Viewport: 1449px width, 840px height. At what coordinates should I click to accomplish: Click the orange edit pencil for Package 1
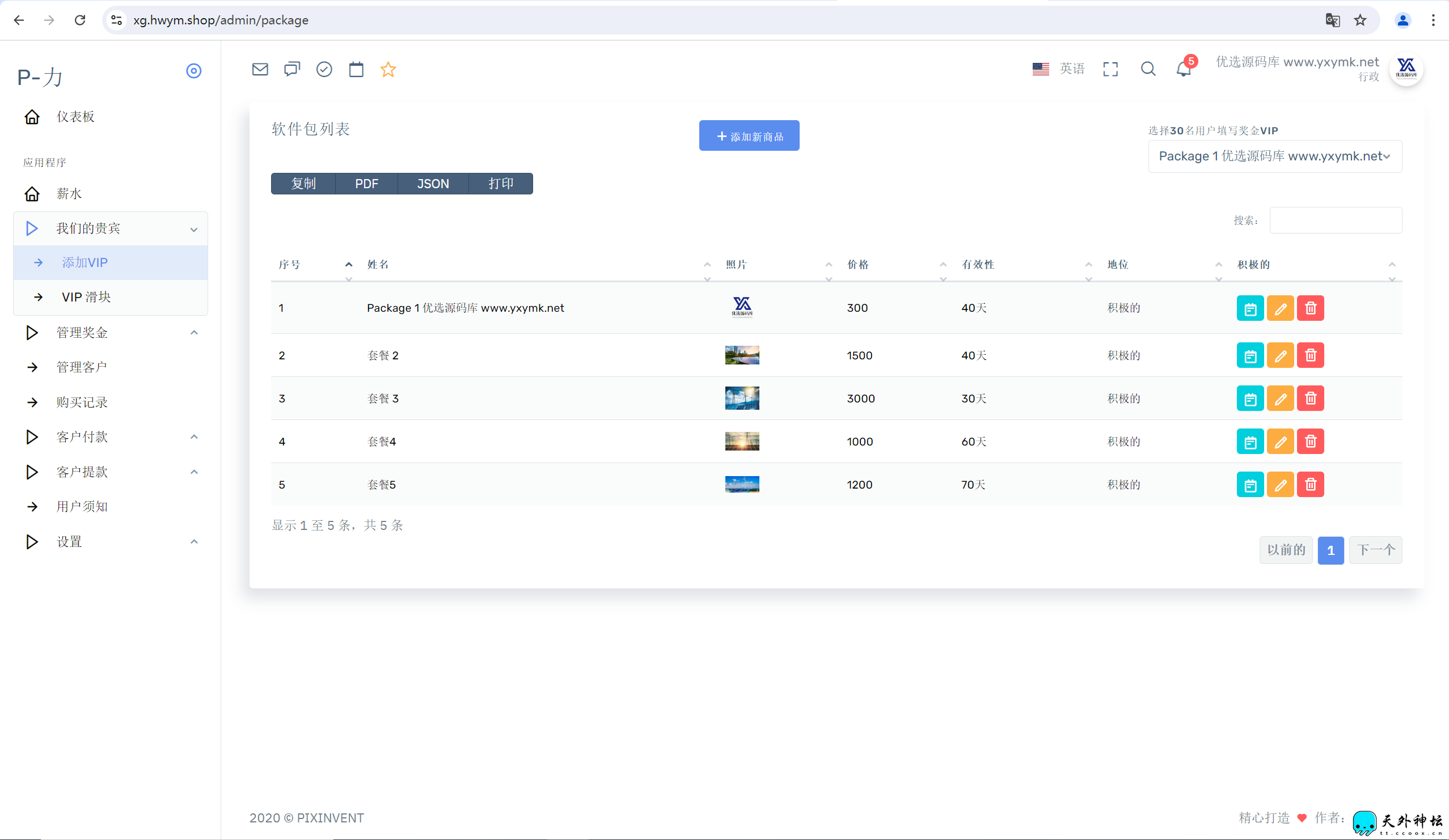tap(1280, 308)
